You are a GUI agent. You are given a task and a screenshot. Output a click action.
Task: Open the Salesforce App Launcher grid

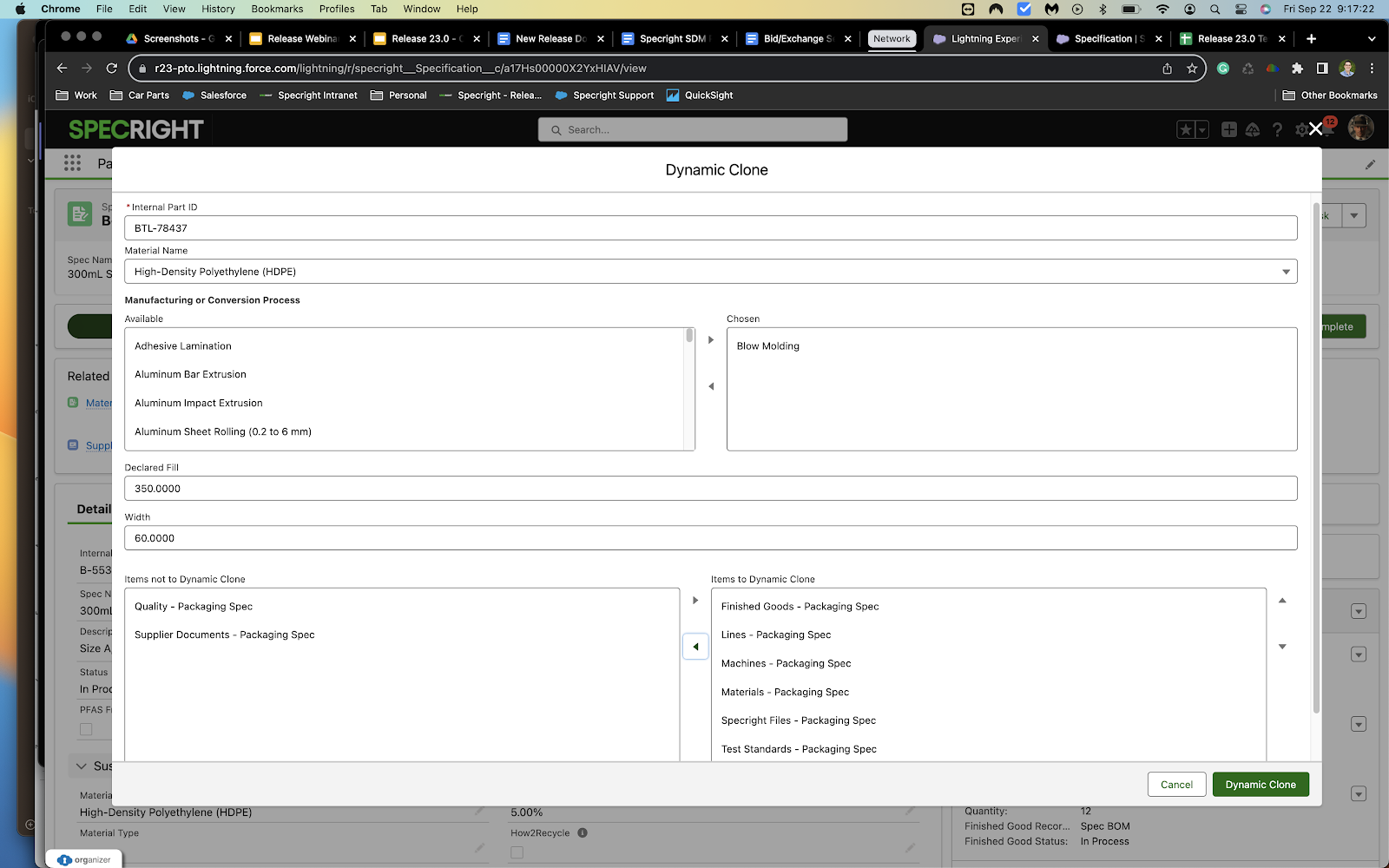pos(72,163)
